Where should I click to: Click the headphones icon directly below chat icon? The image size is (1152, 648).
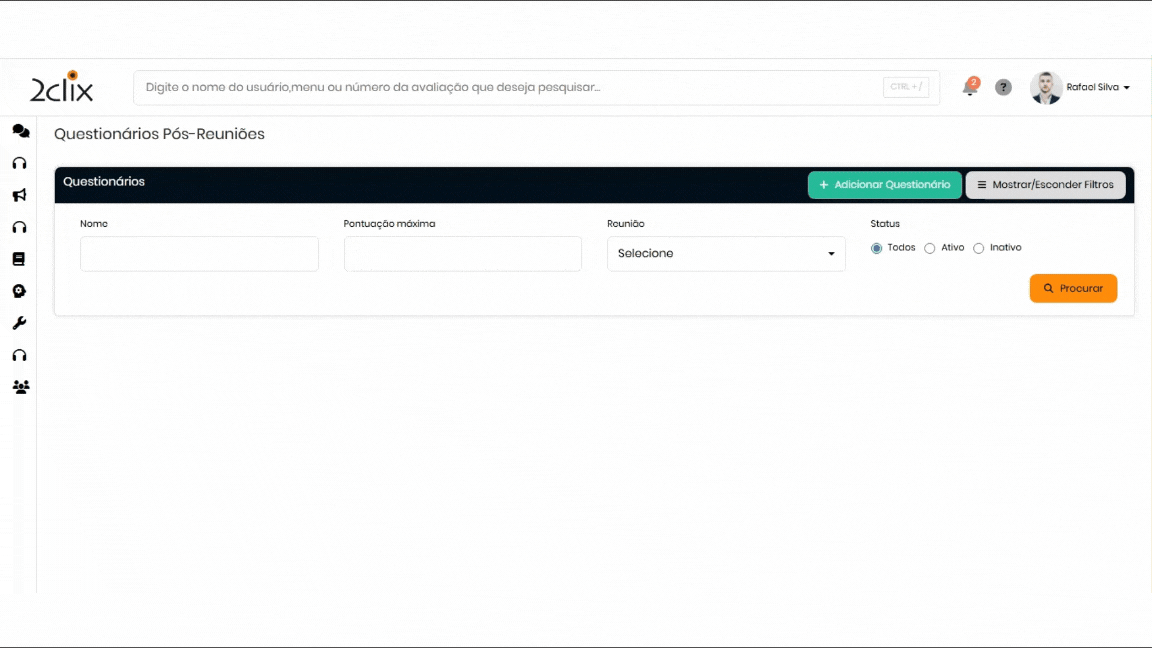coord(19,163)
